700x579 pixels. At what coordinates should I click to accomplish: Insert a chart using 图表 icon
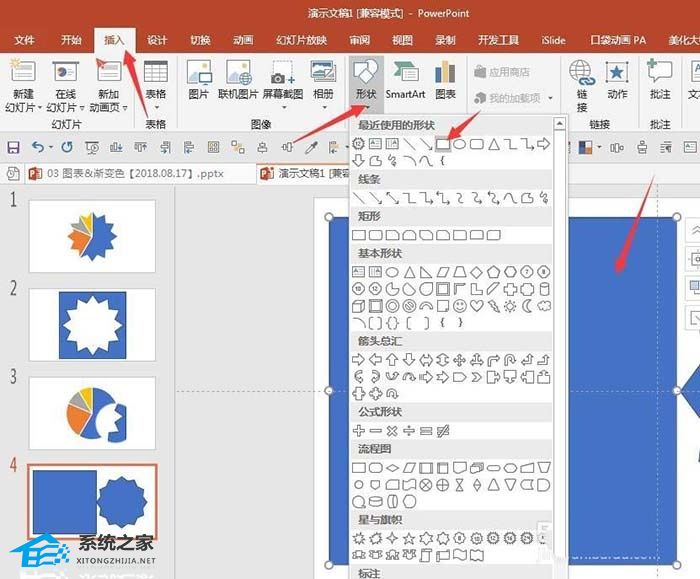(445, 81)
